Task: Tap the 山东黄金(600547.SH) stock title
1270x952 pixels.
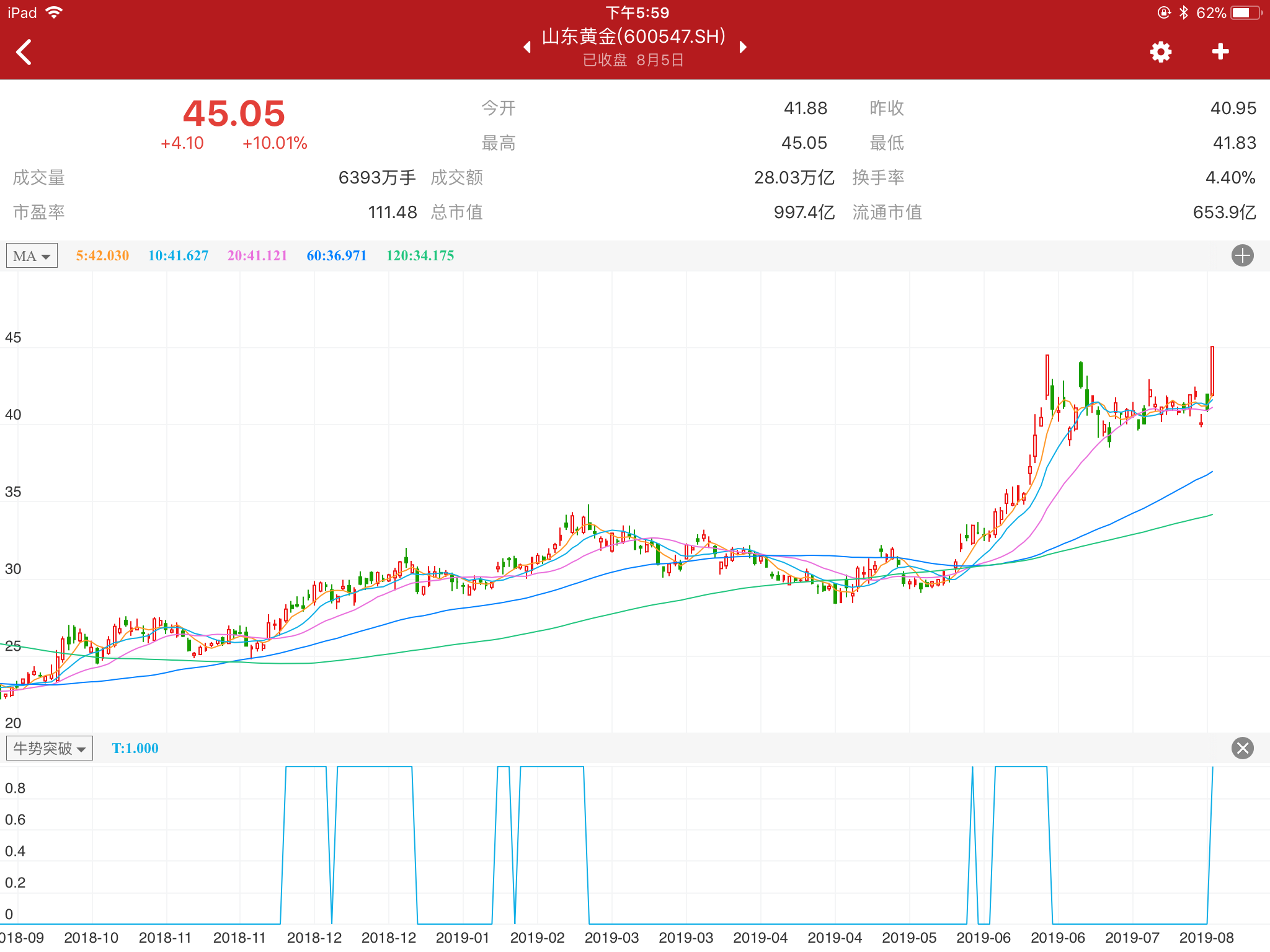Action: point(634,37)
